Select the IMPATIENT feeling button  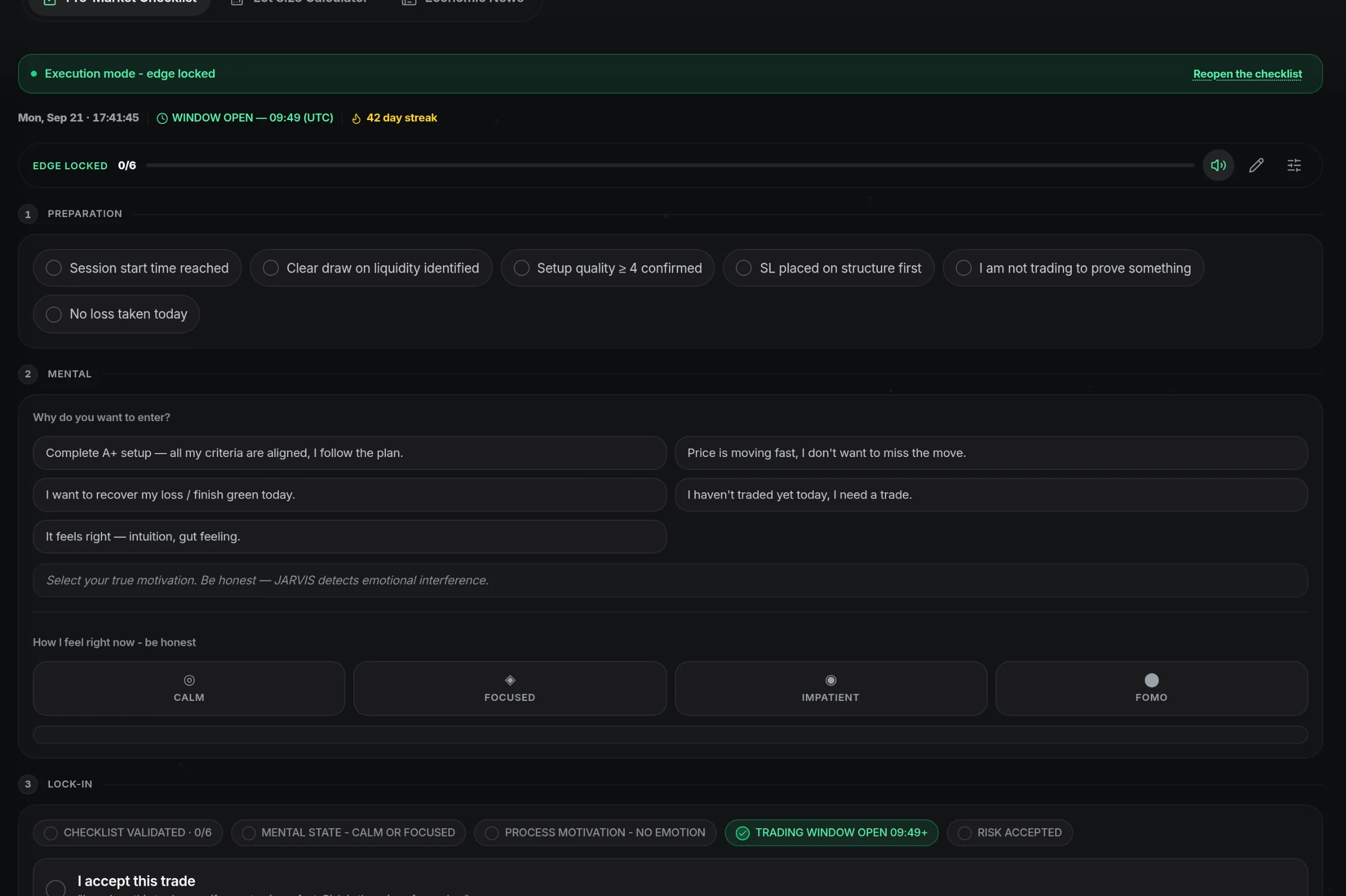click(x=831, y=689)
